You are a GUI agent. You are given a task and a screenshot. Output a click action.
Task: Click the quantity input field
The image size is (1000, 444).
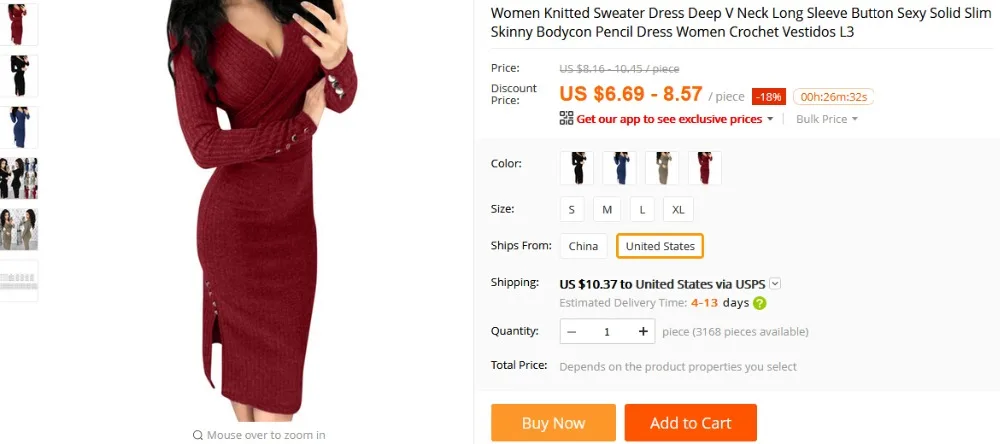(x=607, y=332)
